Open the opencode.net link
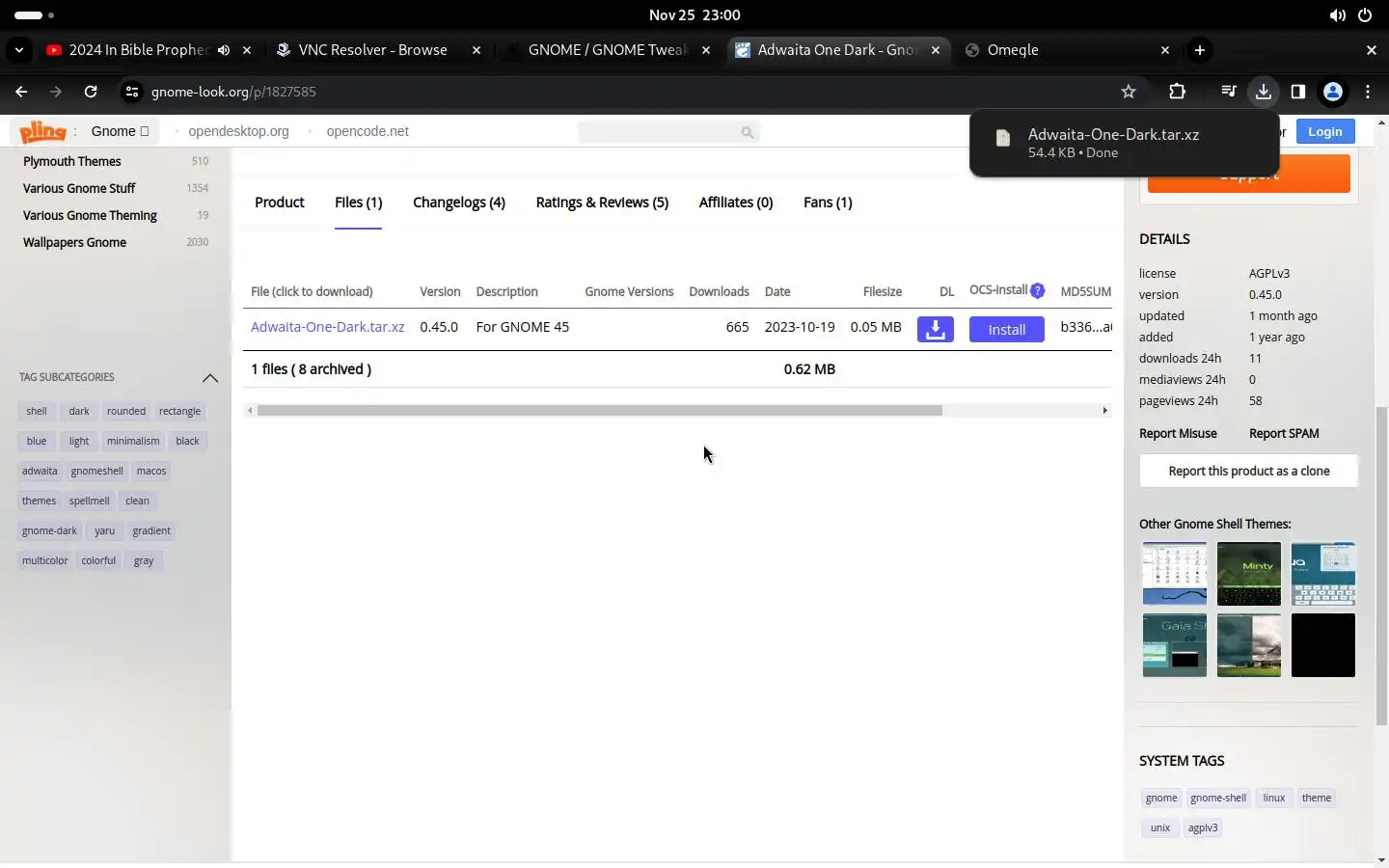Image resolution: width=1389 pixels, height=868 pixels. click(x=368, y=131)
